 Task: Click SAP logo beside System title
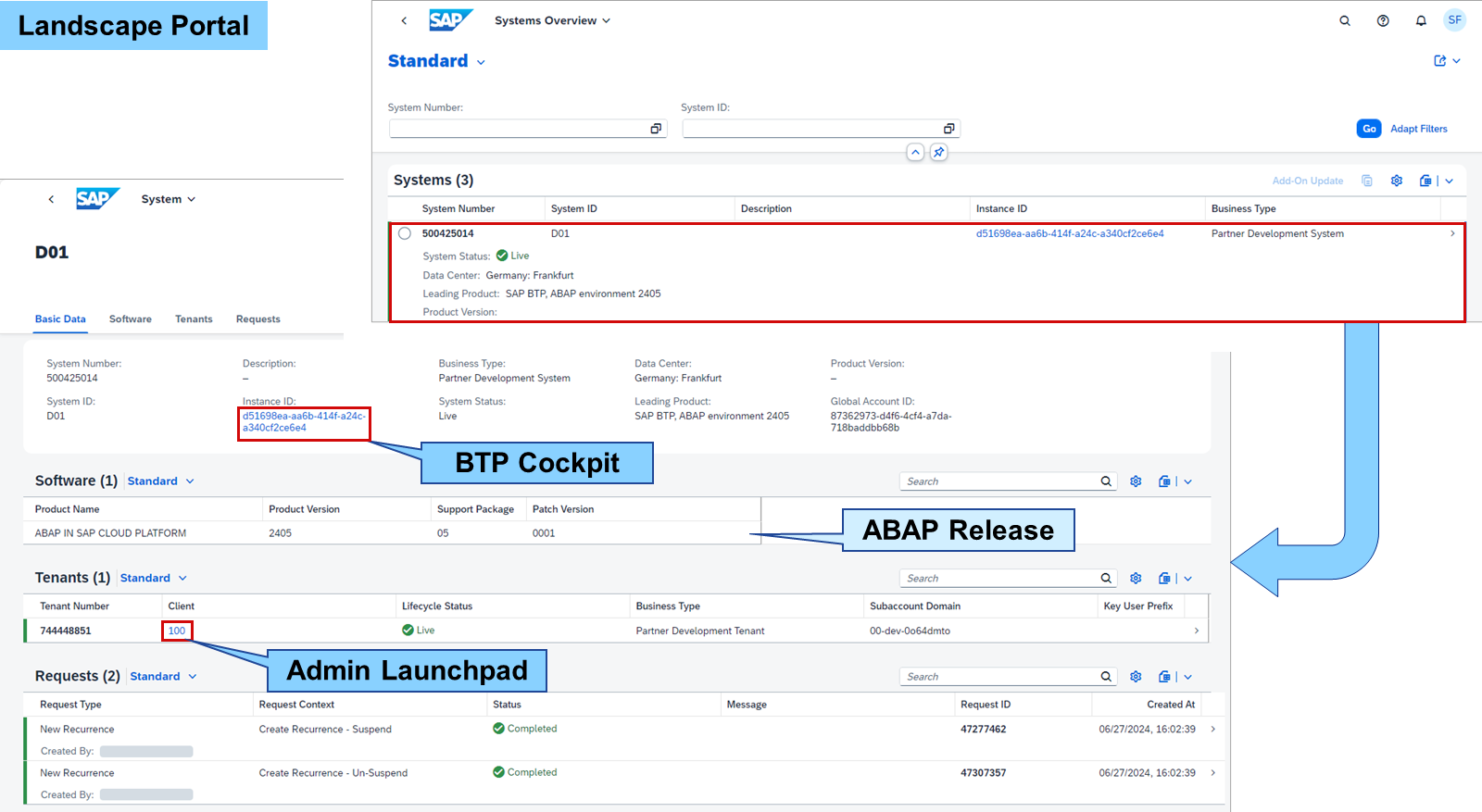[98, 199]
